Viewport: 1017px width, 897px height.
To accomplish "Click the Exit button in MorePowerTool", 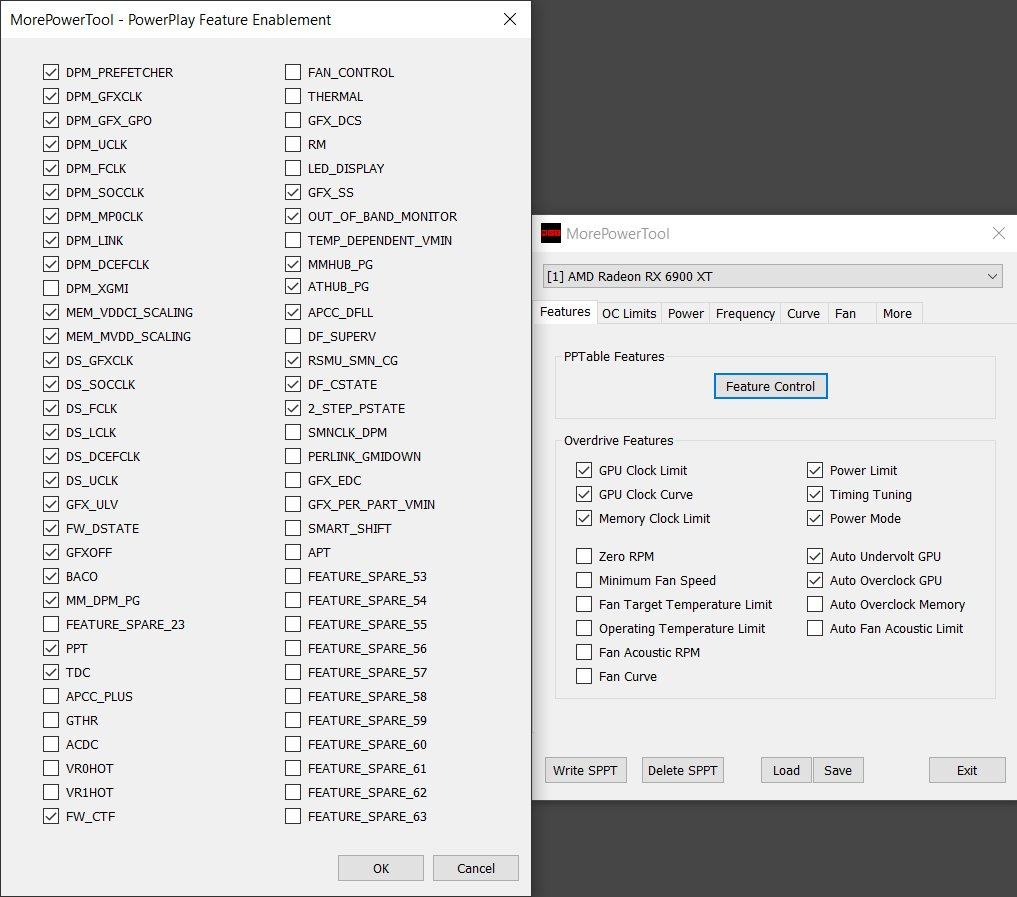I will tap(966, 770).
